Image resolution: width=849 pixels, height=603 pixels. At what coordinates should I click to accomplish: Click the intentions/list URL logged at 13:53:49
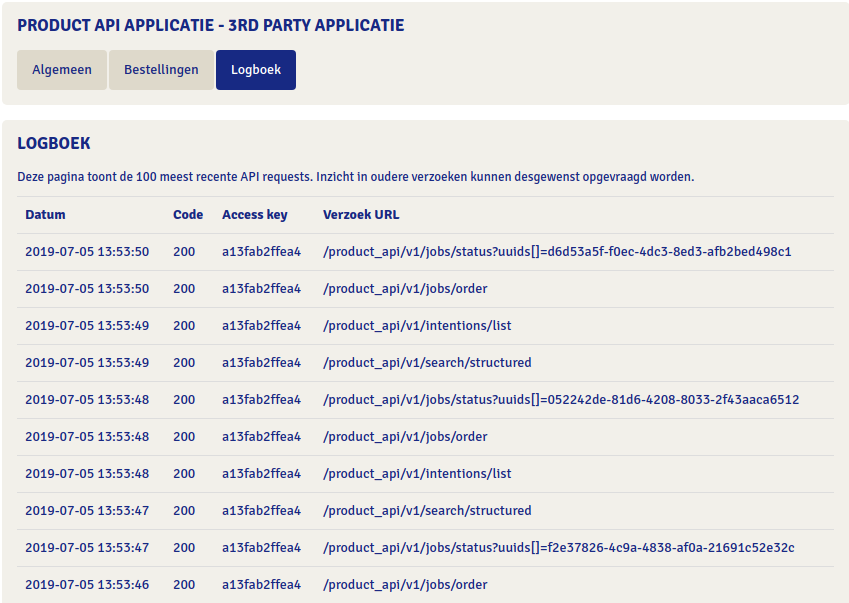pos(417,326)
